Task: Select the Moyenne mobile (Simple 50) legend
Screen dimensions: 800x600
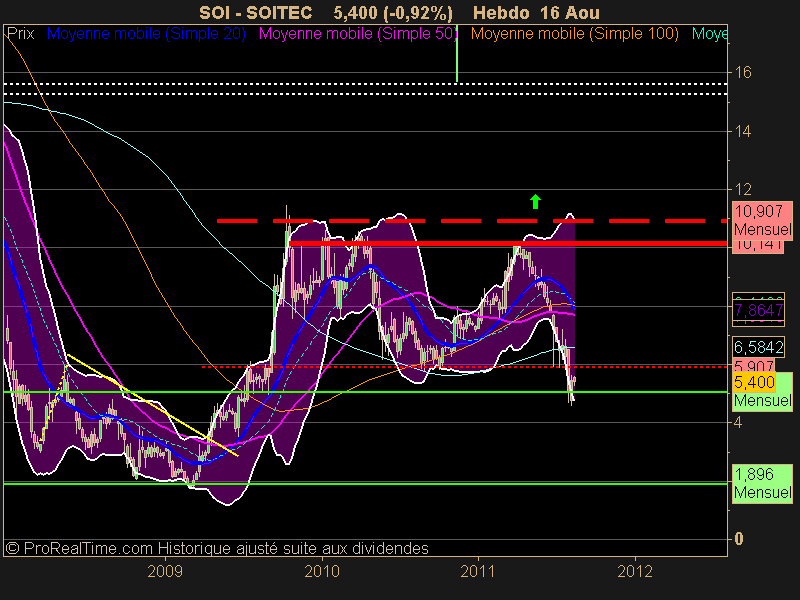Action: 358,34
